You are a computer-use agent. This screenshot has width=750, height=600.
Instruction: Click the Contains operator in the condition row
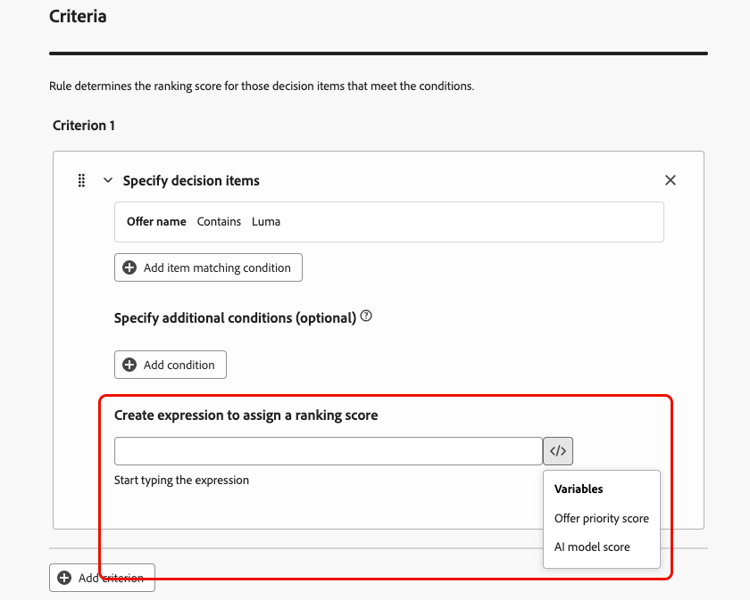tap(219, 222)
